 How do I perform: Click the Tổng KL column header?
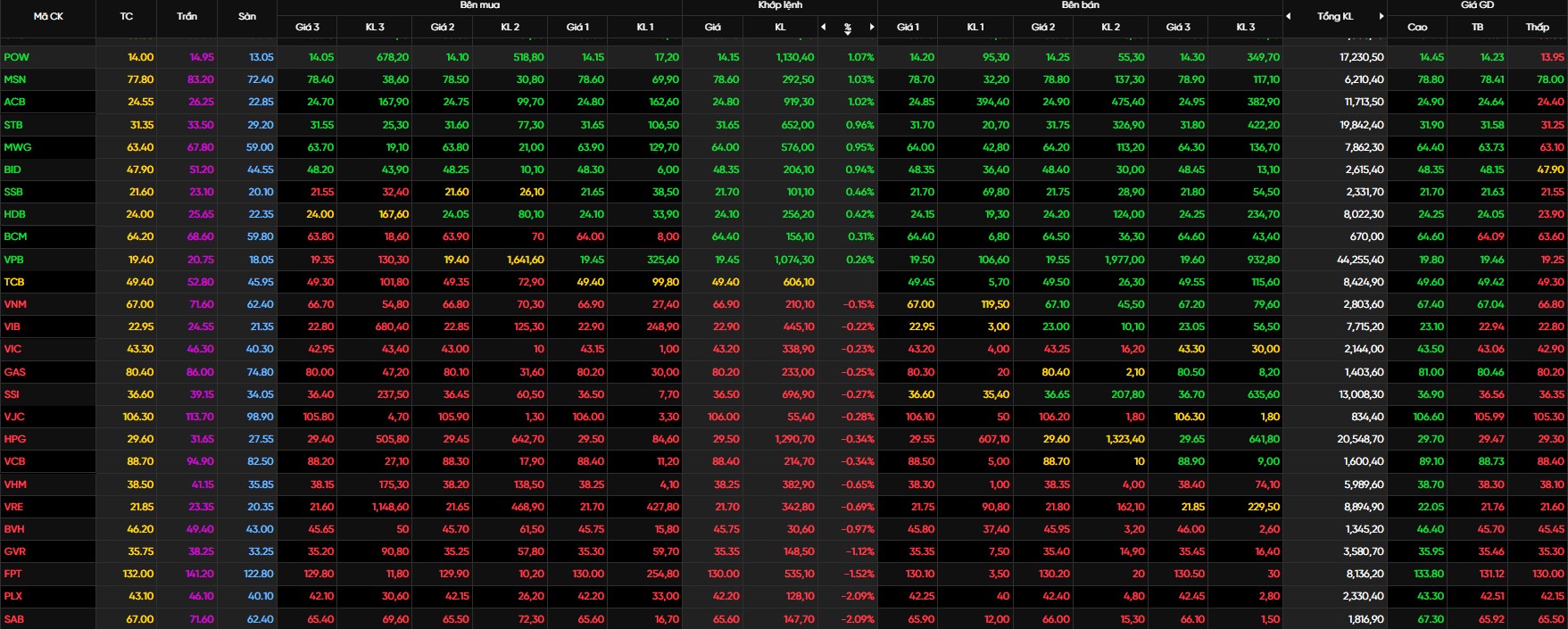(1335, 16)
